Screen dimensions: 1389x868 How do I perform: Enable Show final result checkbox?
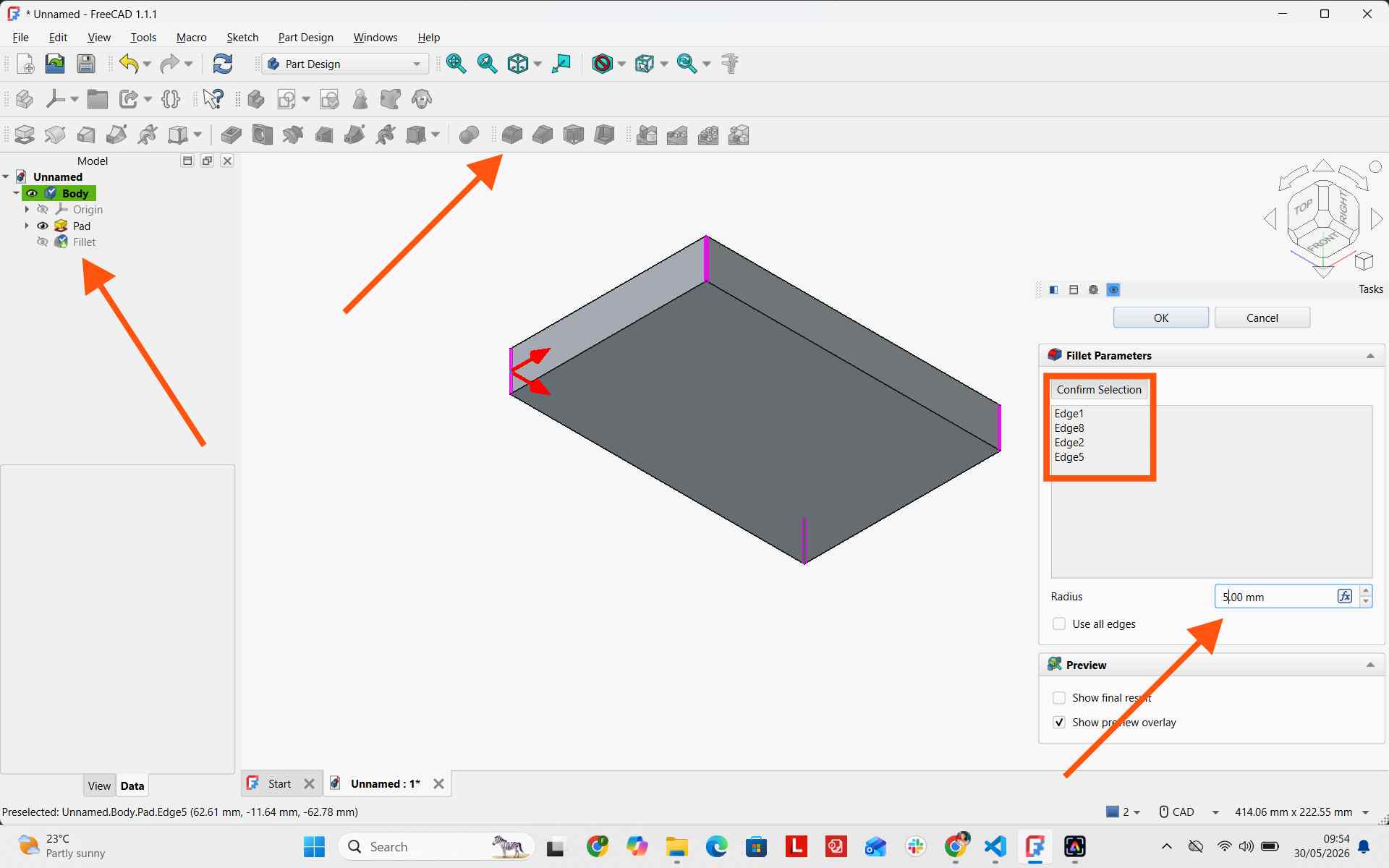click(x=1059, y=697)
